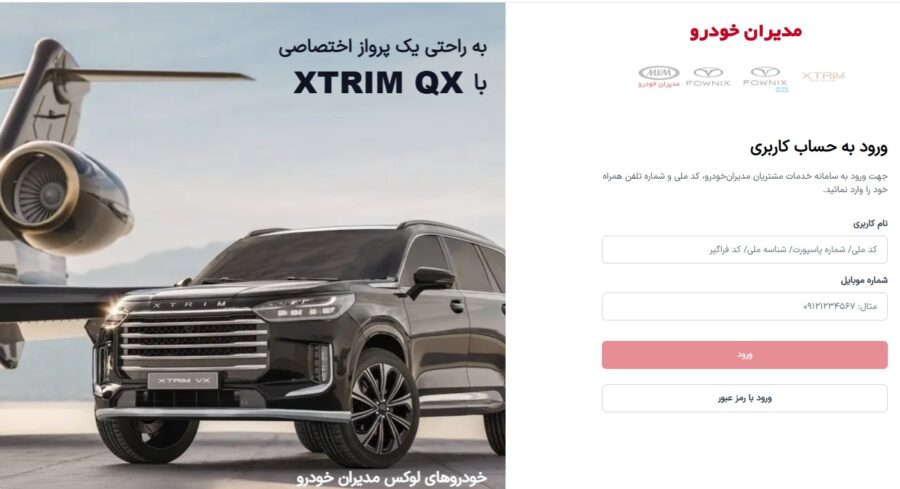Screen dimensions: 900x489
Task: Click the faded XTRIM brand logo
Action: point(823,76)
